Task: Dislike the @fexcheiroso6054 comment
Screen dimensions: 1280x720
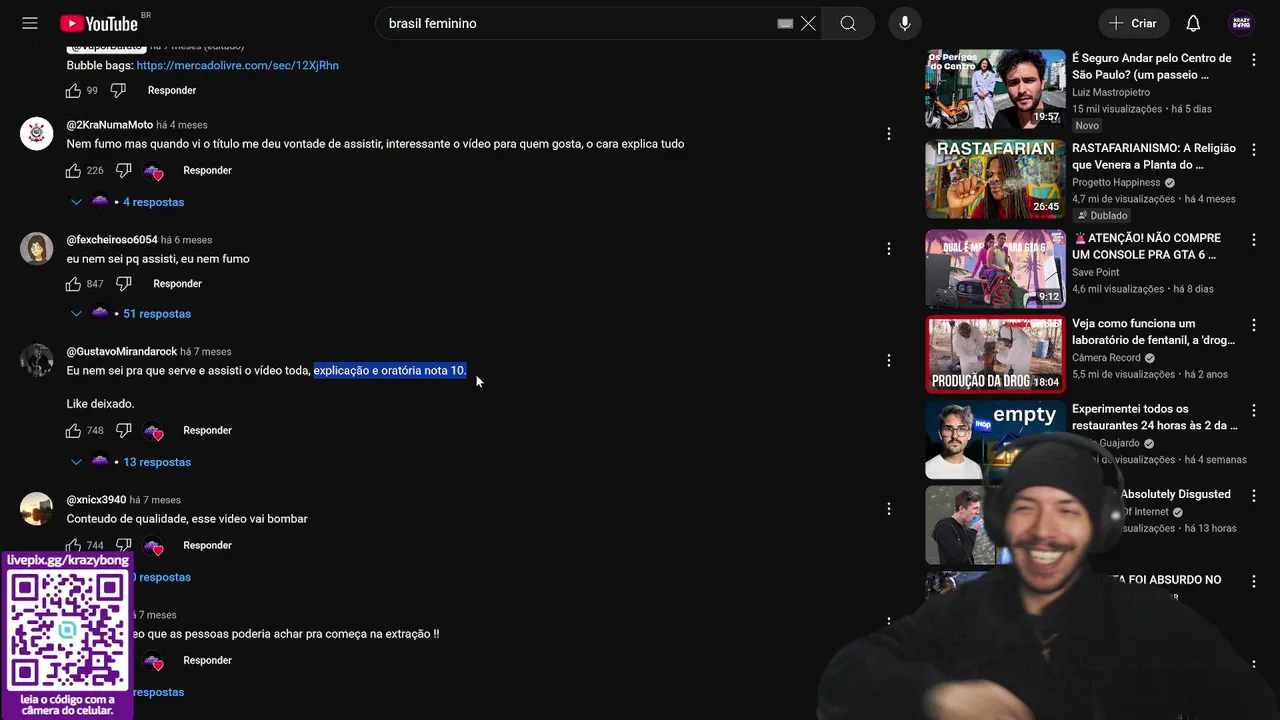Action: (123, 284)
